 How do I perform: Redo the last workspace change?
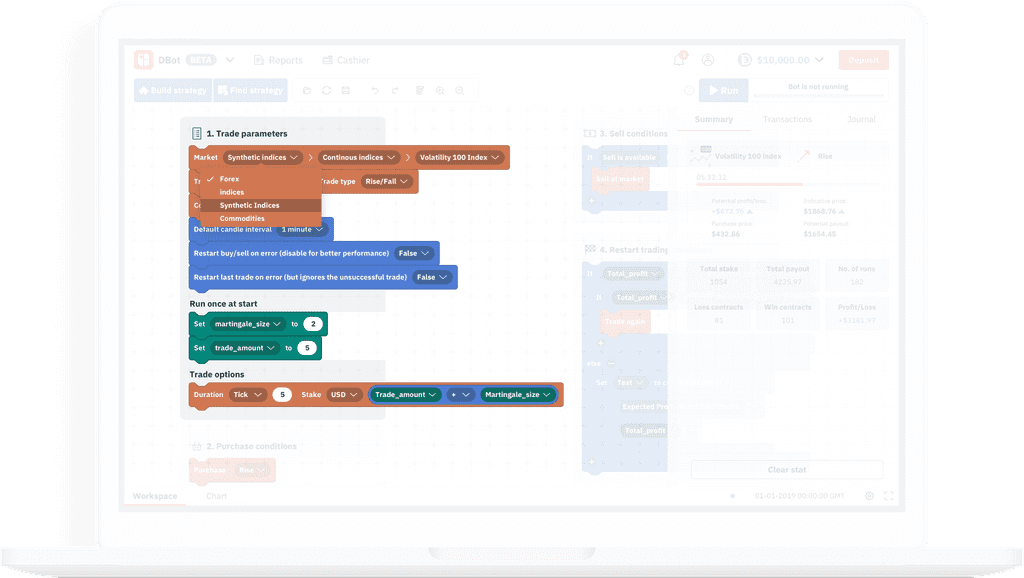click(x=395, y=91)
